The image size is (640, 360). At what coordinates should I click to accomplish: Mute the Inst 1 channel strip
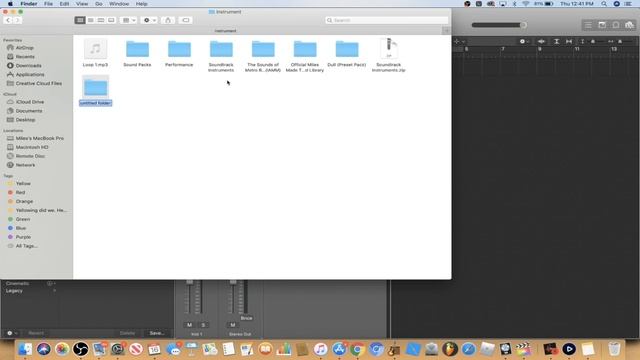click(x=189, y=325)
